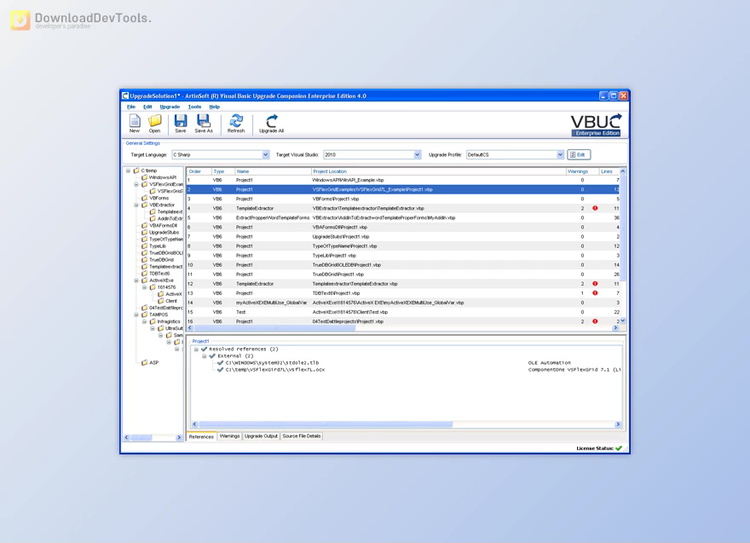Viewport: 750px width, 543px height.
Task: Open the Target Visual Studio dropdown
Action: pos(417,155)
